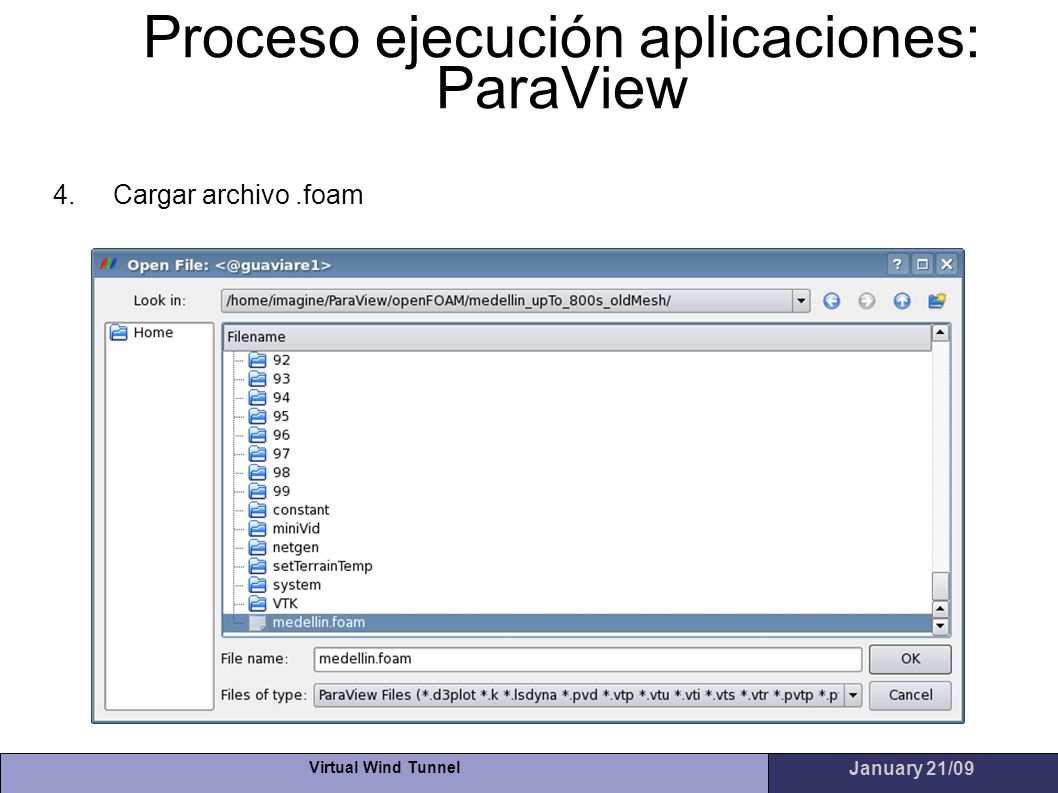Select the Home entry in sidebar
The width and height of the screenshot is (1058, 793).
click(x=153, y=333)
